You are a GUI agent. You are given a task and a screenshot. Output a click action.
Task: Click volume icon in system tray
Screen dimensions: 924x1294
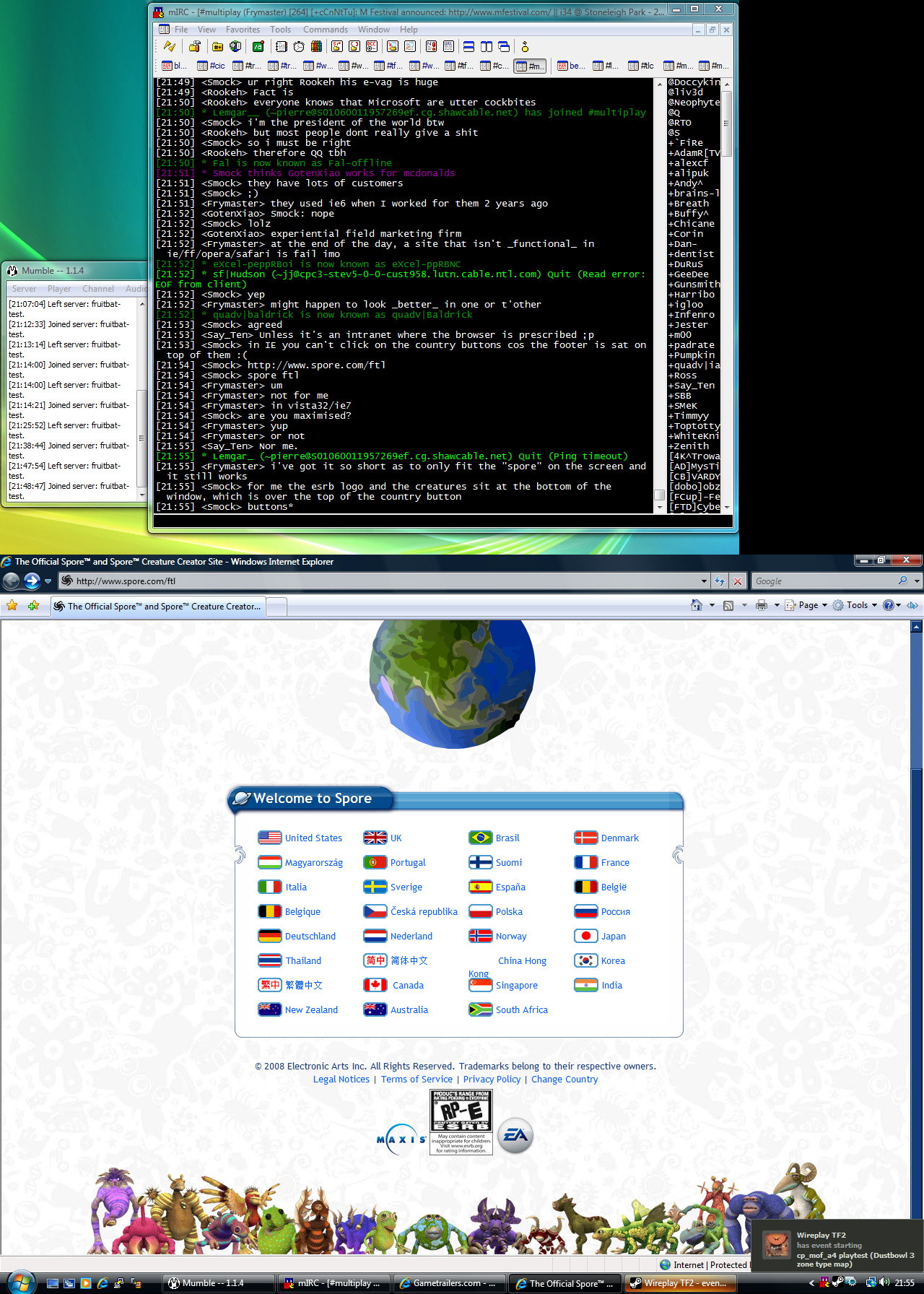click(x=884, y=1282)
